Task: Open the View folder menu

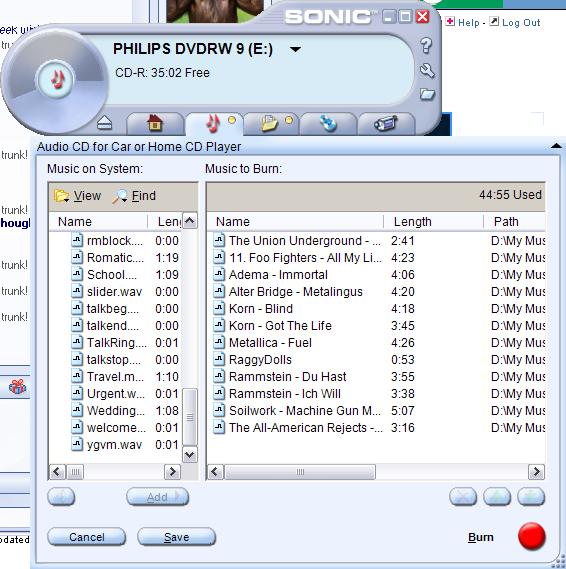Action: pyautogui.click(x=78, y=196)
